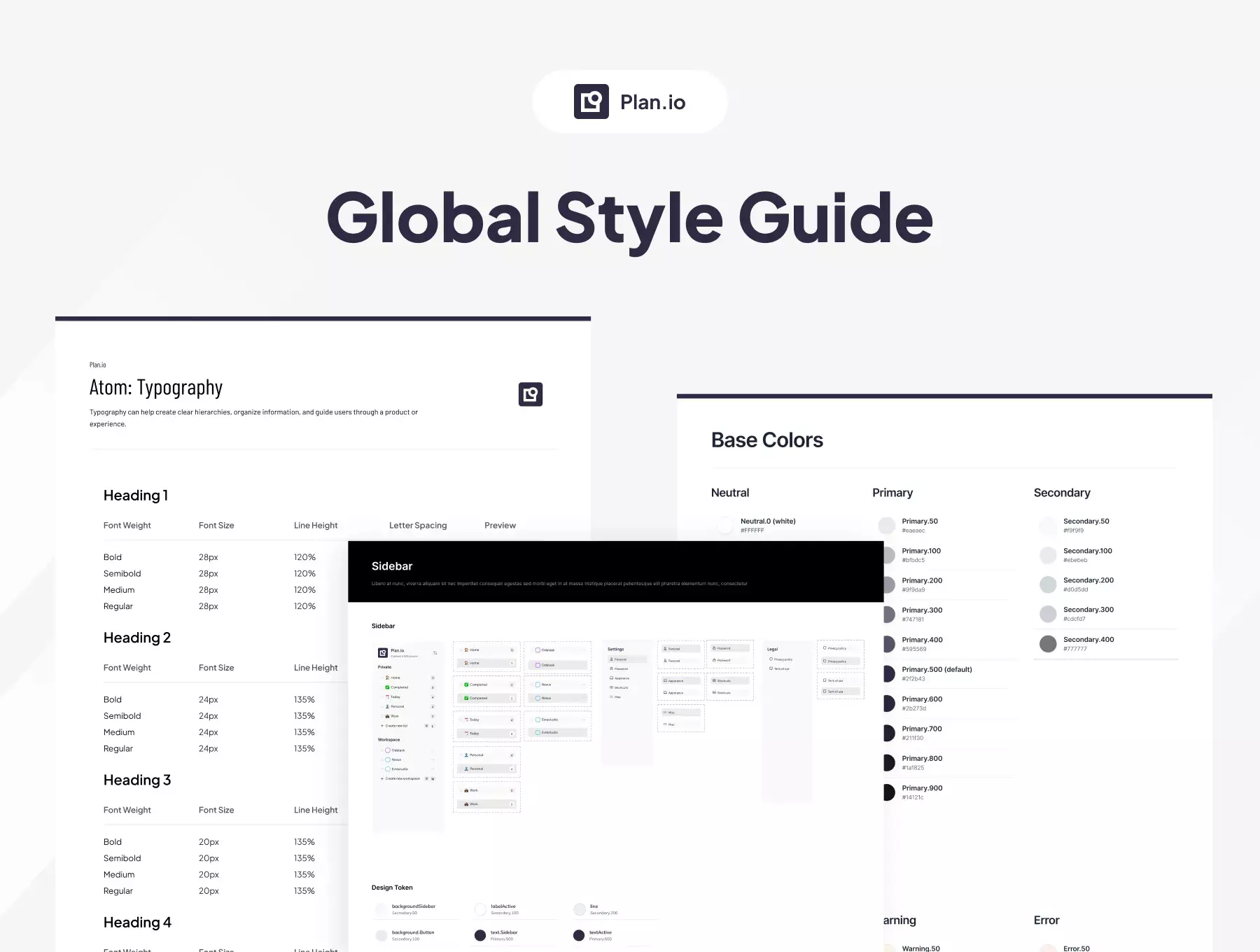Click the plus icon for Create new list
The image size is (1260, 952).
pyautogui.click(x=382, y=726)
